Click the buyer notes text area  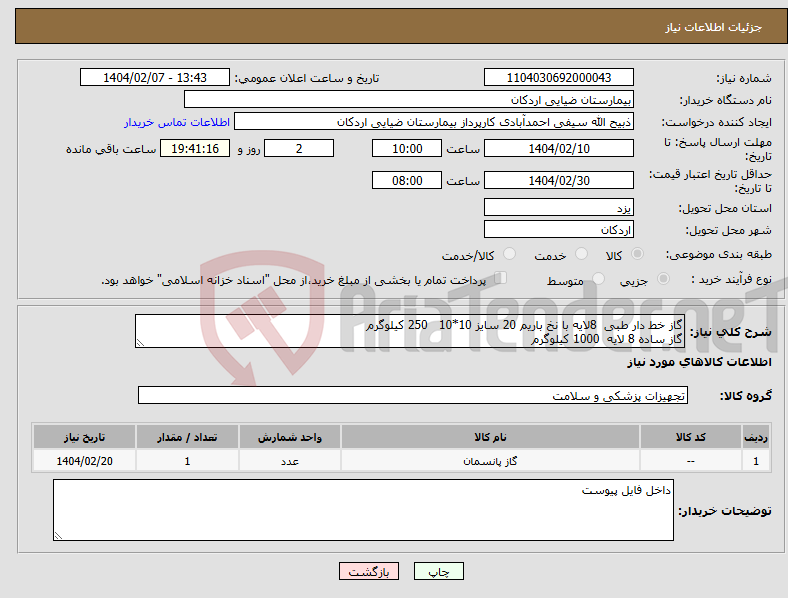[363, 510]
